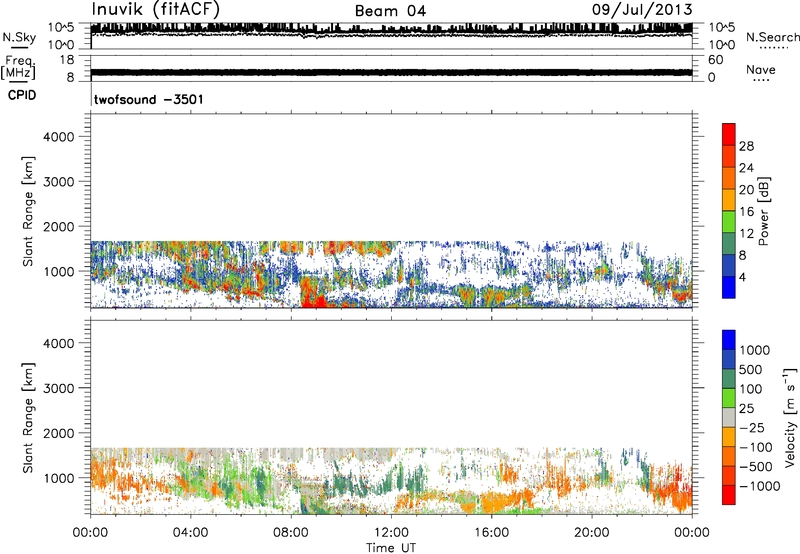
Task: Select the "12:00" time tick label
Action: point(391,533)
